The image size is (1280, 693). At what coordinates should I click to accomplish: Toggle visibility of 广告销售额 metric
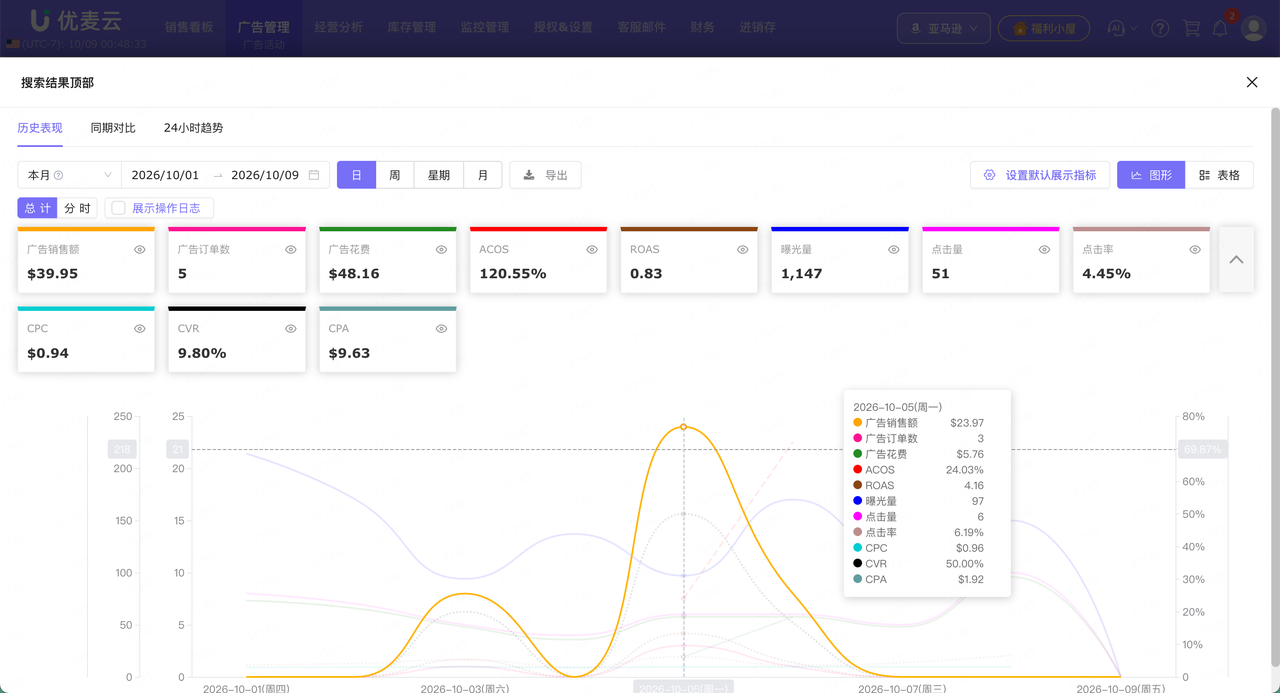tap(140, 250)
